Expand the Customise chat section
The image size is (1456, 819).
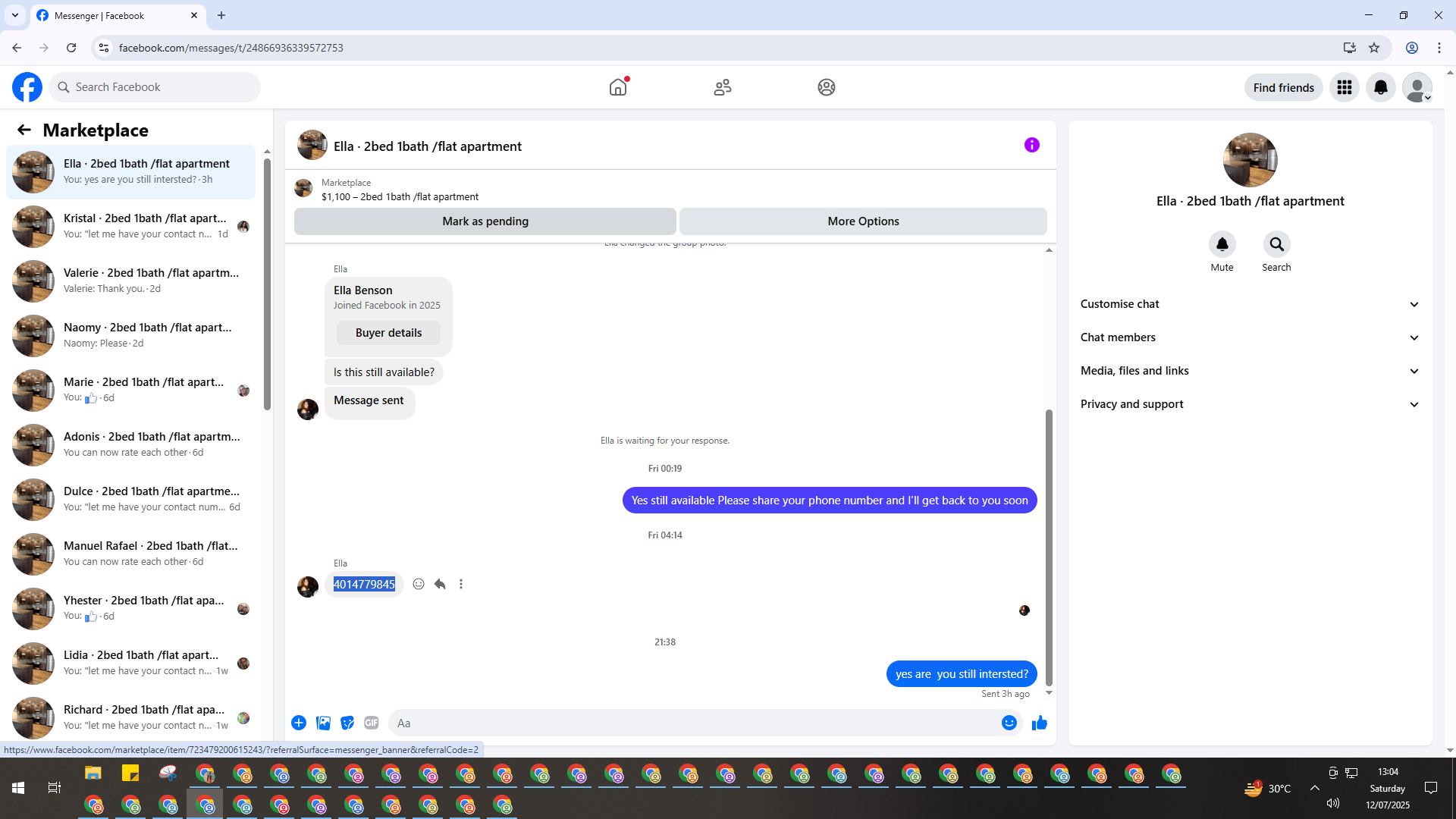pyautogui.click(x=1249, y=304)
